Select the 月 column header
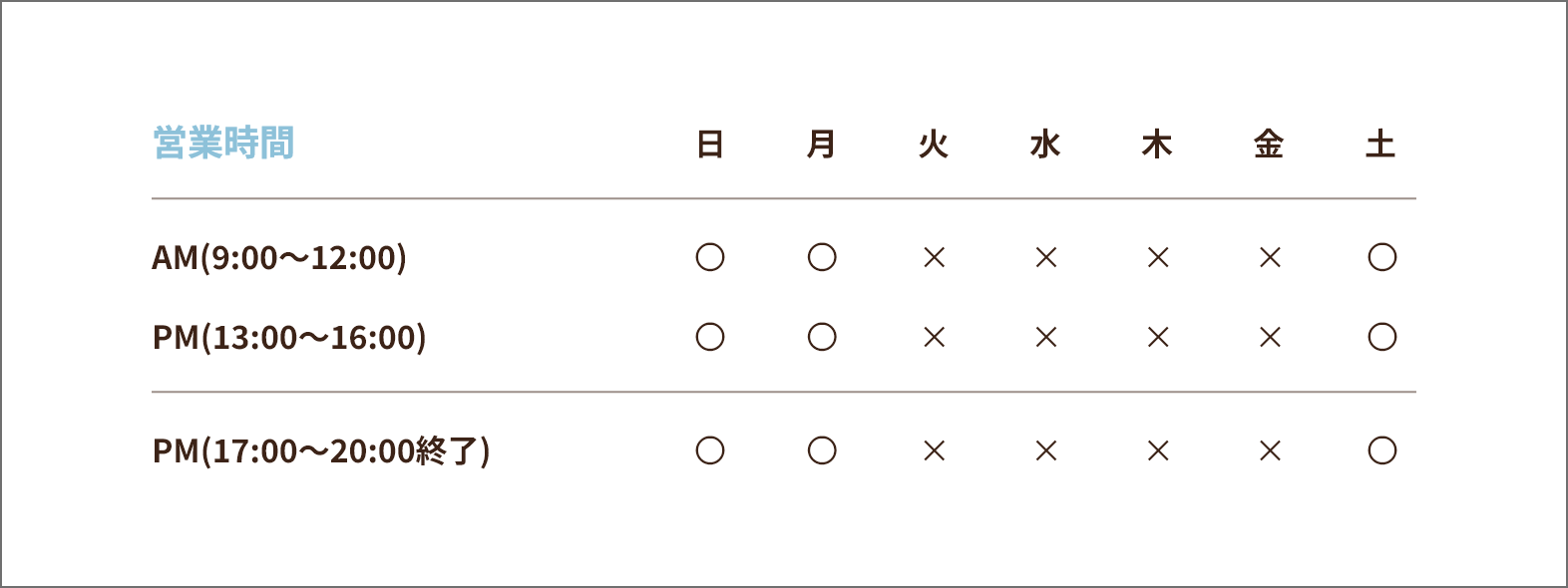The image size is (1568, 588). pos(821,145)
